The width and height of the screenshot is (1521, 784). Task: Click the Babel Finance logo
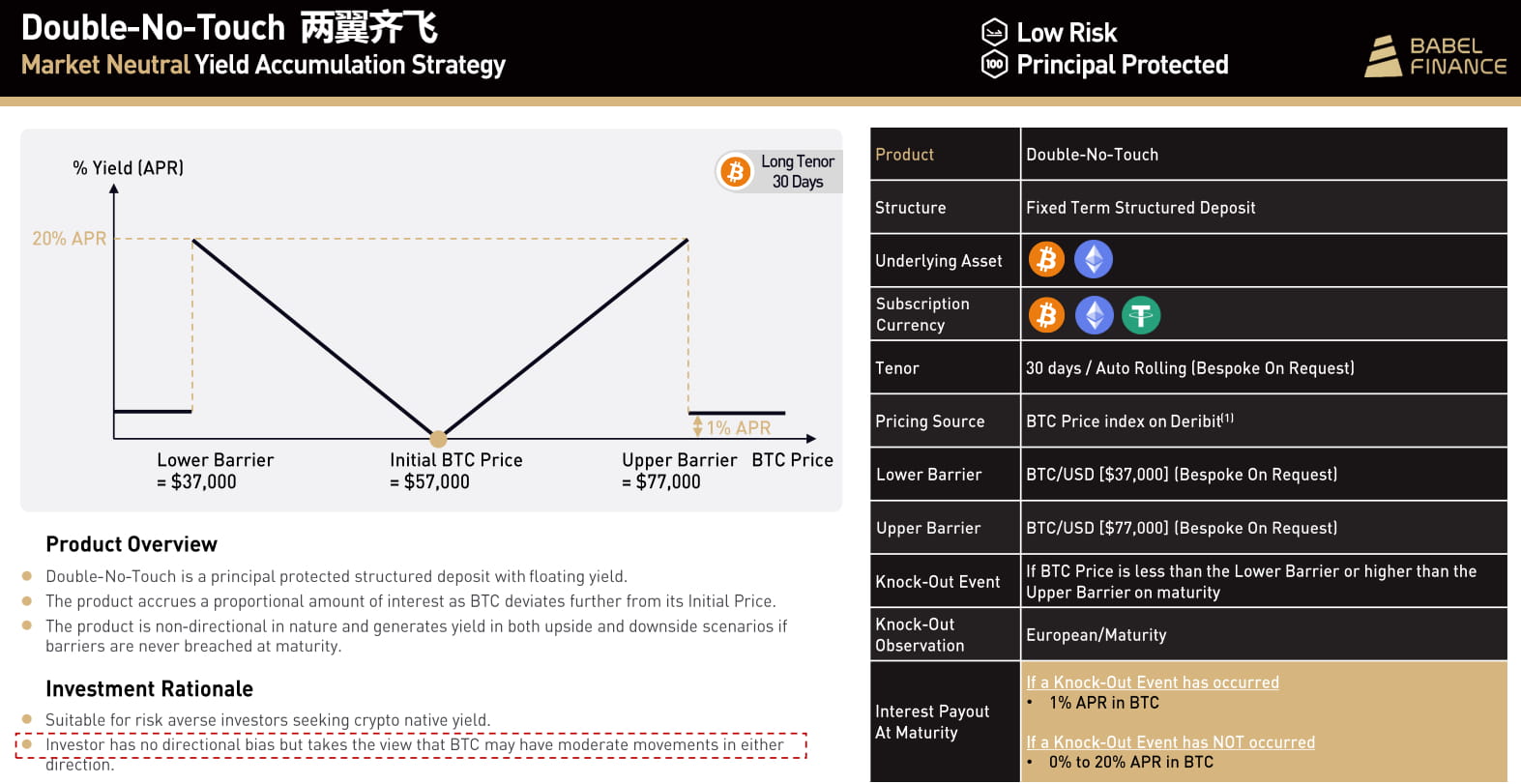pos(1435,56)
